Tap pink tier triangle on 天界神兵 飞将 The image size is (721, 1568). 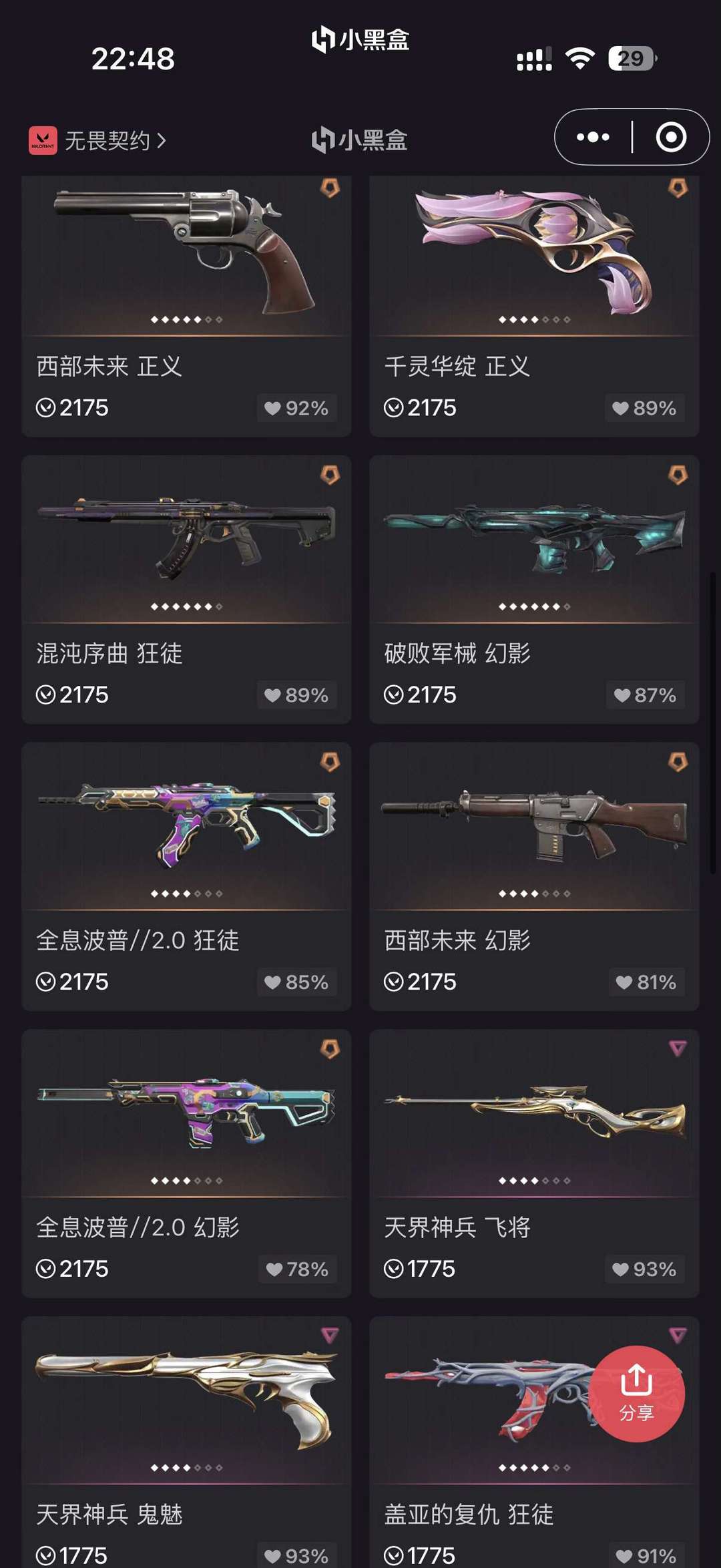pos(678,1048)
